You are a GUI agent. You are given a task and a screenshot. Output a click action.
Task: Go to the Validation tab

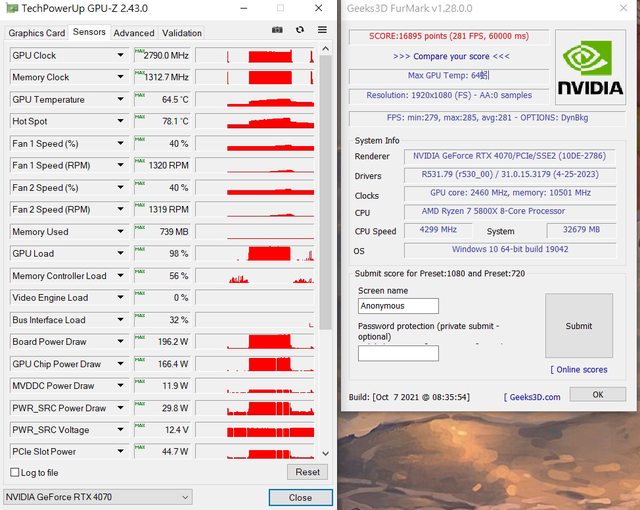click(181, 33)
